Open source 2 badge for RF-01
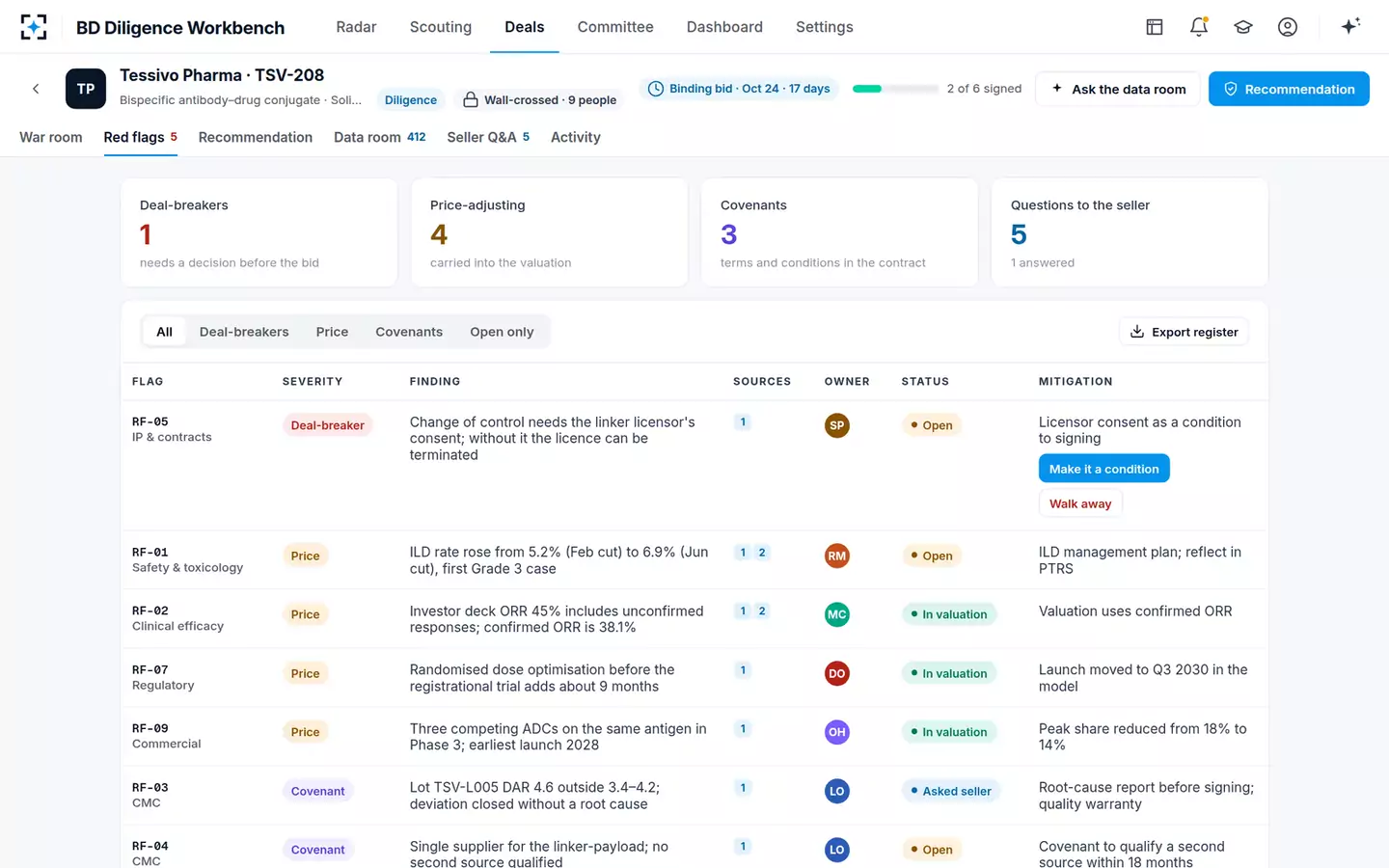This screenshot has width=1389, height=868. [x=762, y=553]
